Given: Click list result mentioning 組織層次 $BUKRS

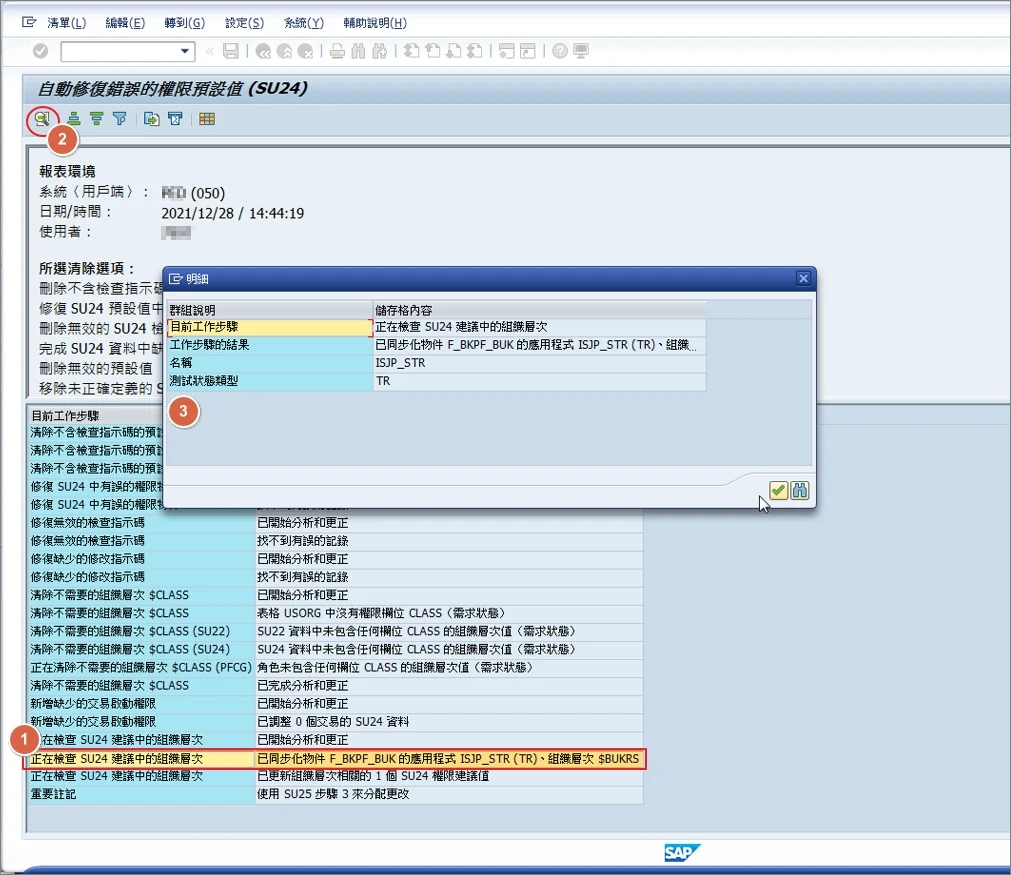Looking at the screenshot, I should tap(448, 759).
